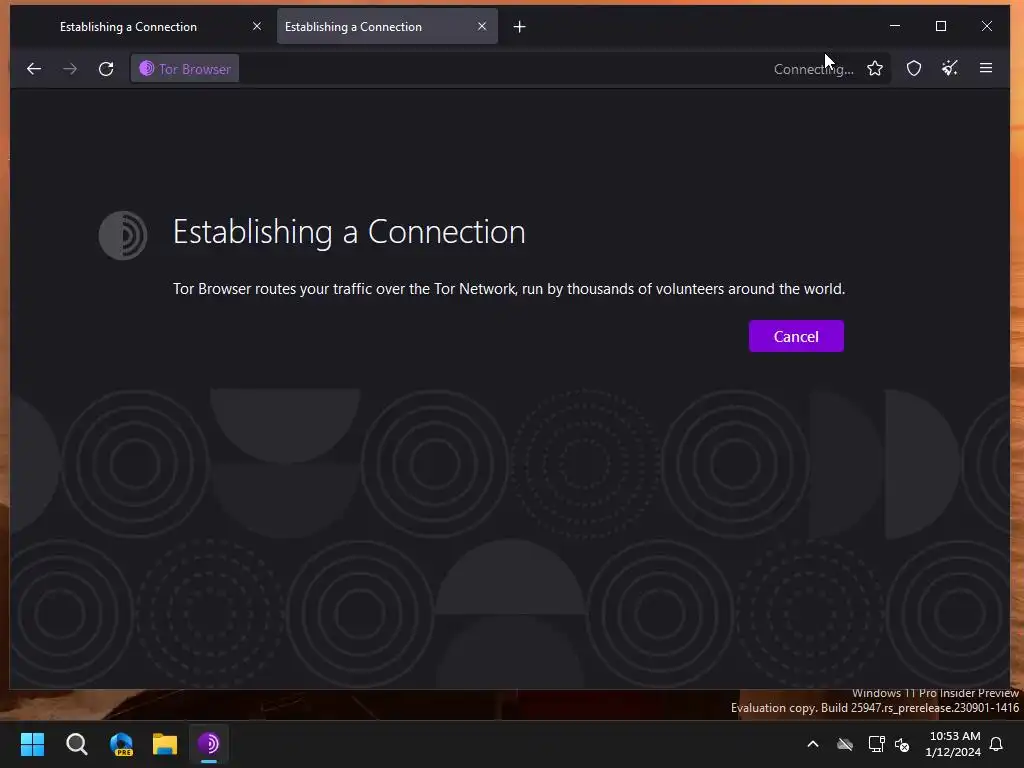Image resolution: width=1024 pixels, height=768 pixels.
Task: Close the Tor Browser window
Action: [987, 26]
